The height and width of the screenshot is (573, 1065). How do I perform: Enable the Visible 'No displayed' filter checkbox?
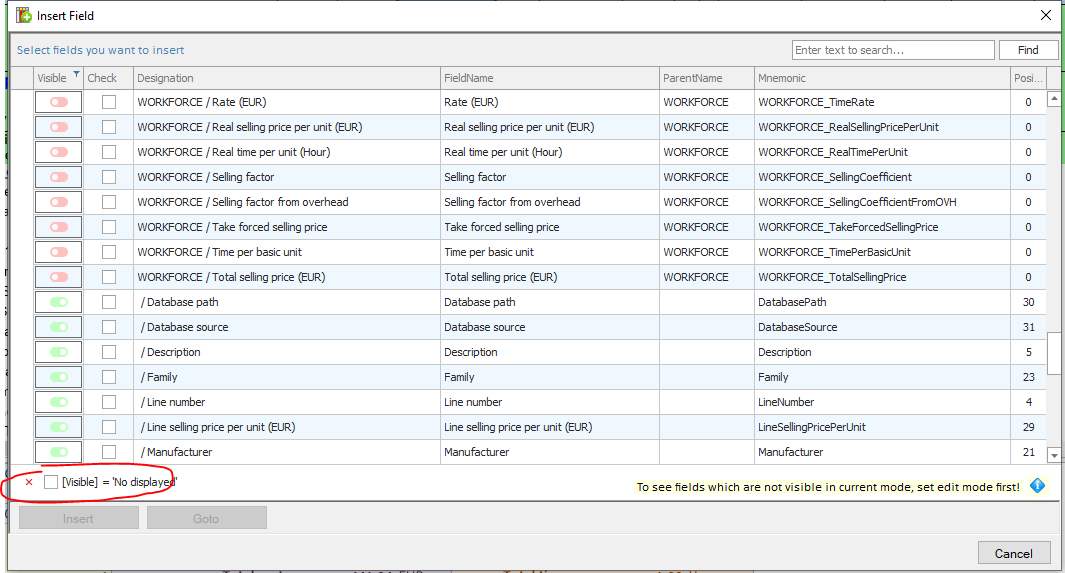pyautogui.click(x=51, y=482)
